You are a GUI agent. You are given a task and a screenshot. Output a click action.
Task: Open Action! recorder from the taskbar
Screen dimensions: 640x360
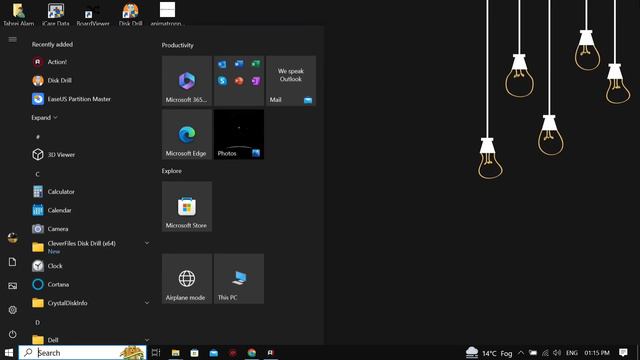[271, 353]
